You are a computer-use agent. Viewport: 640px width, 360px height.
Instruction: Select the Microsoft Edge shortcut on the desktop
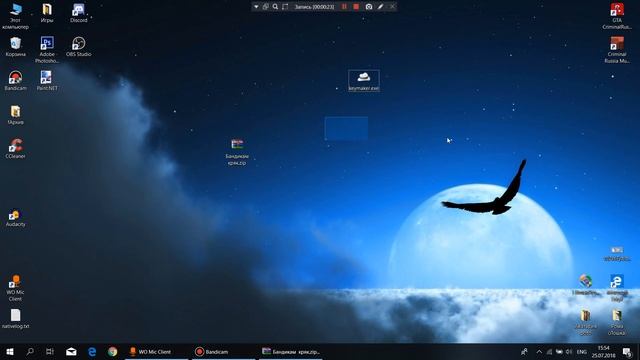tap(617, 288)
